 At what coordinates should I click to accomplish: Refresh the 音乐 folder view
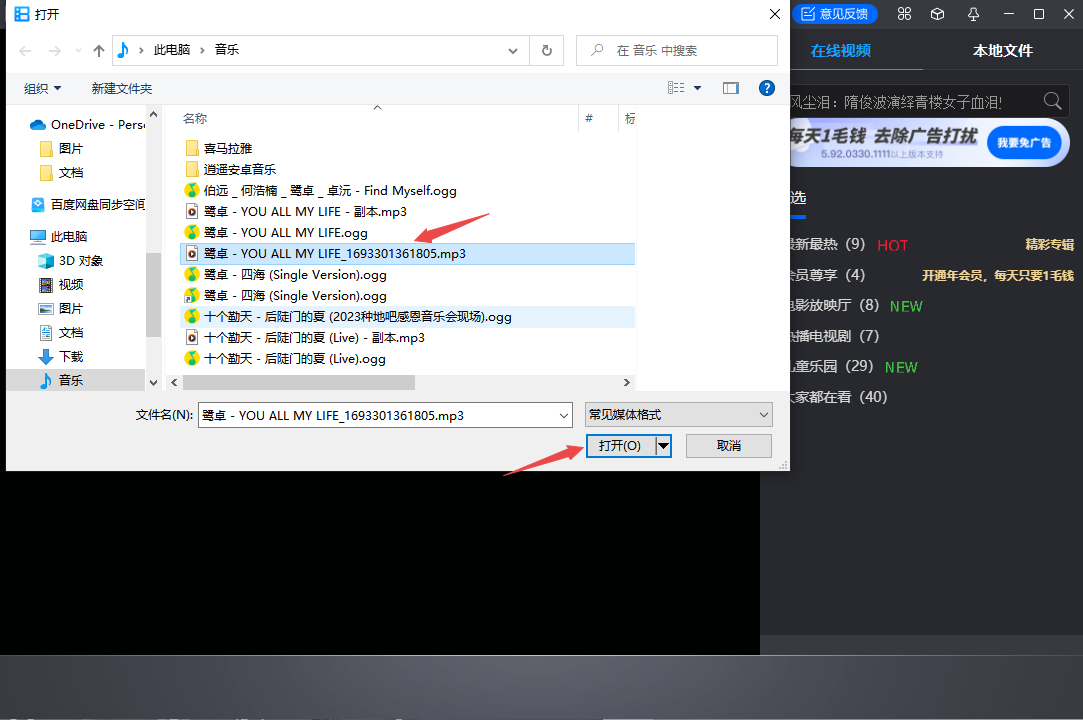(x=546, y=50)
